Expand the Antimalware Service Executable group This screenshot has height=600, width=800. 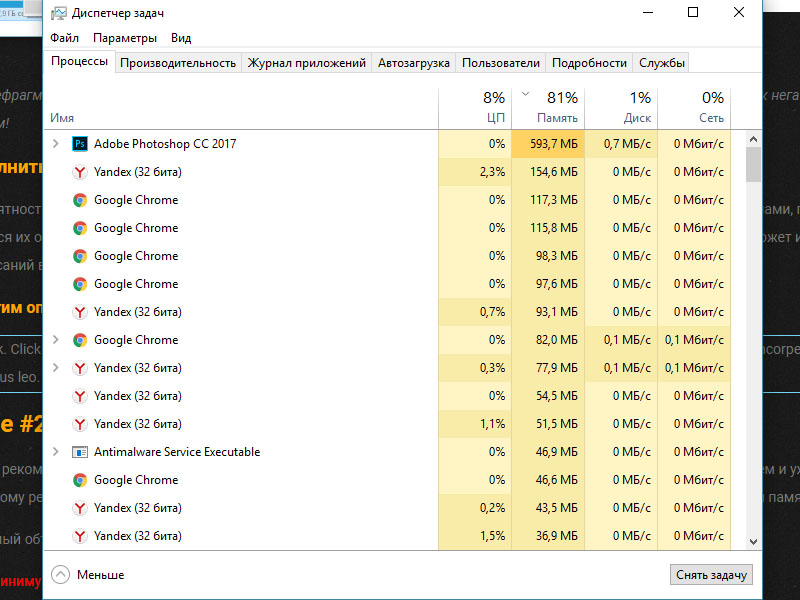click(x=56, y=452)
